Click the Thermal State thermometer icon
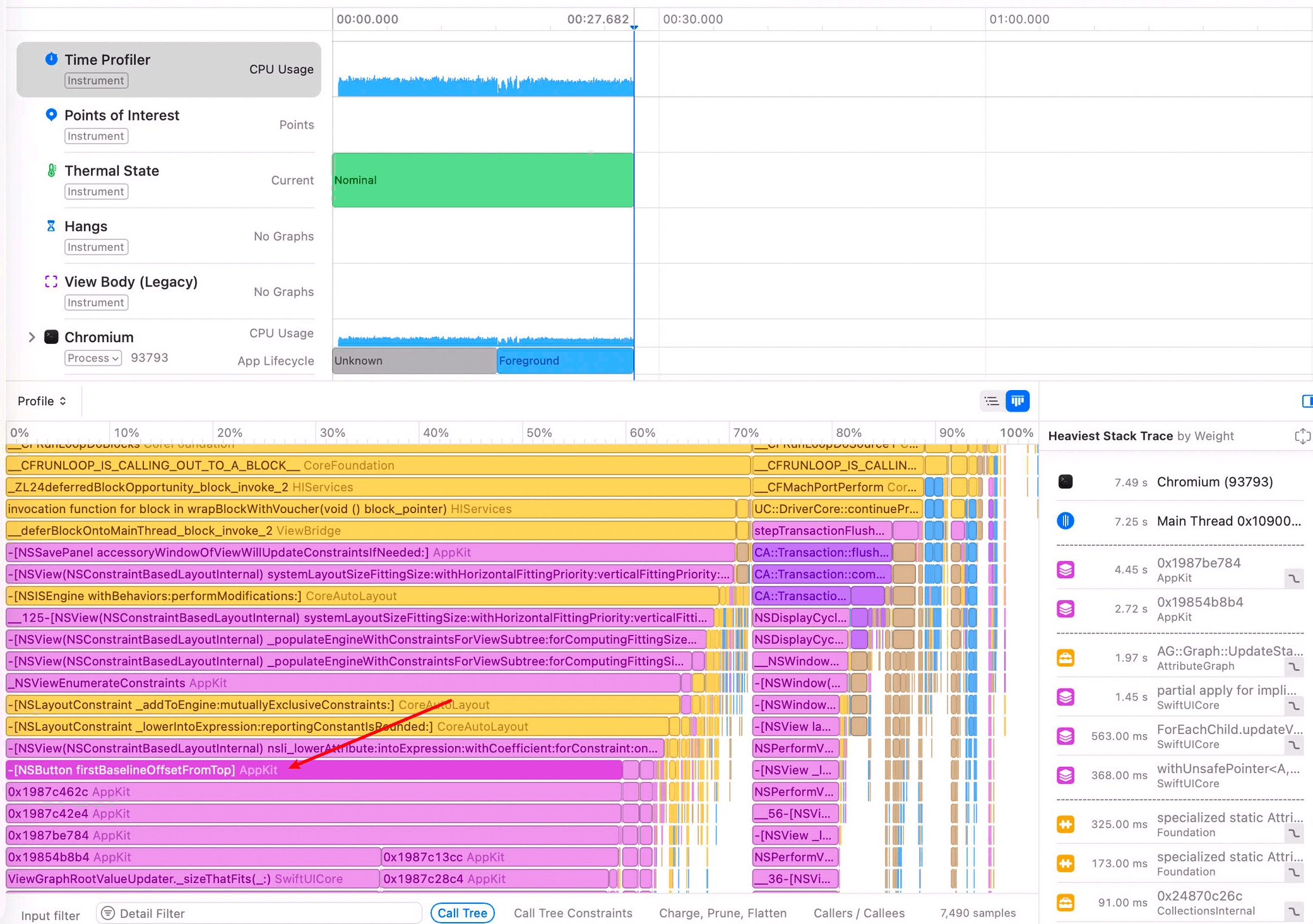 (x=51, y=170)
